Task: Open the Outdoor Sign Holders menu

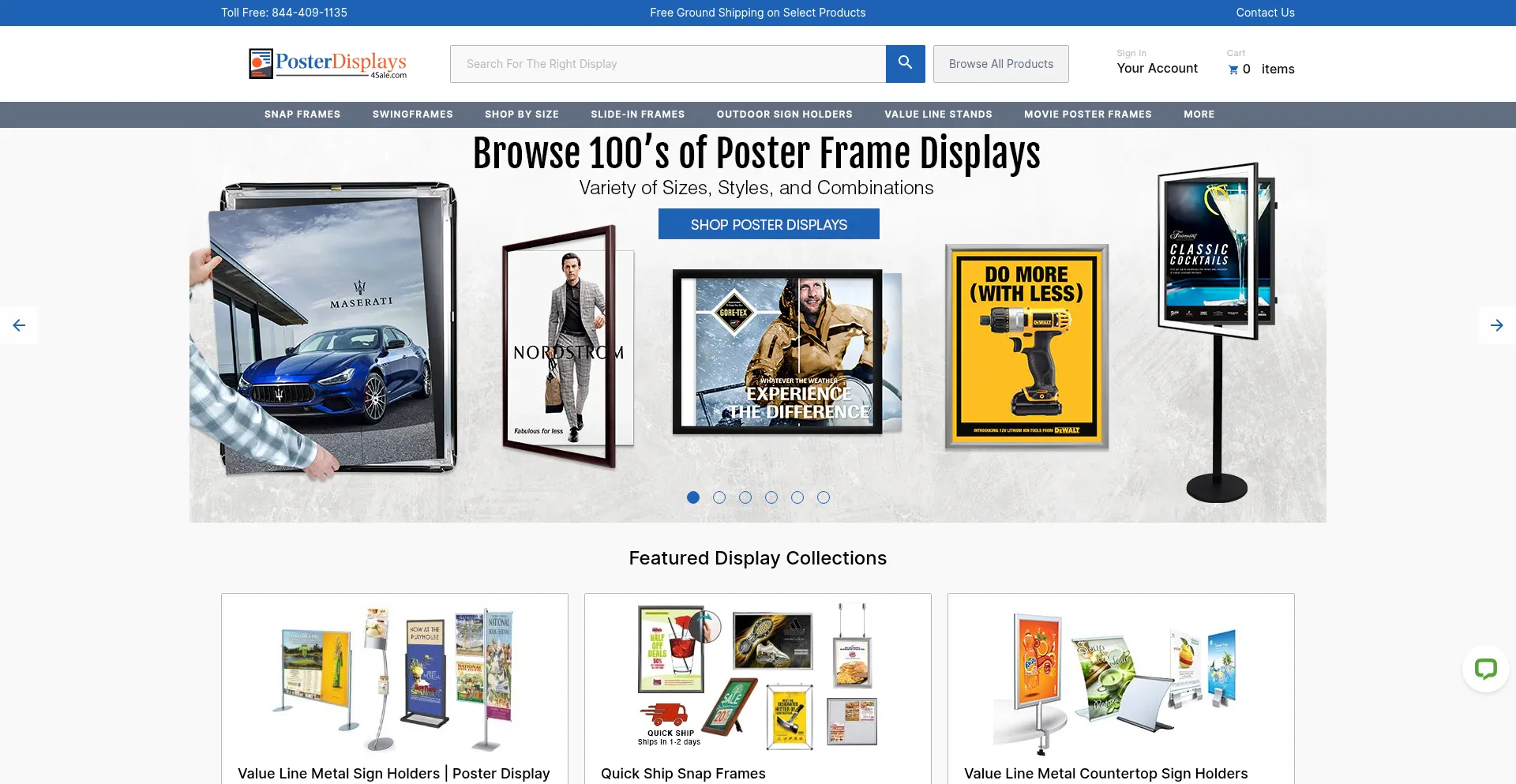Action: coord(785,114)
